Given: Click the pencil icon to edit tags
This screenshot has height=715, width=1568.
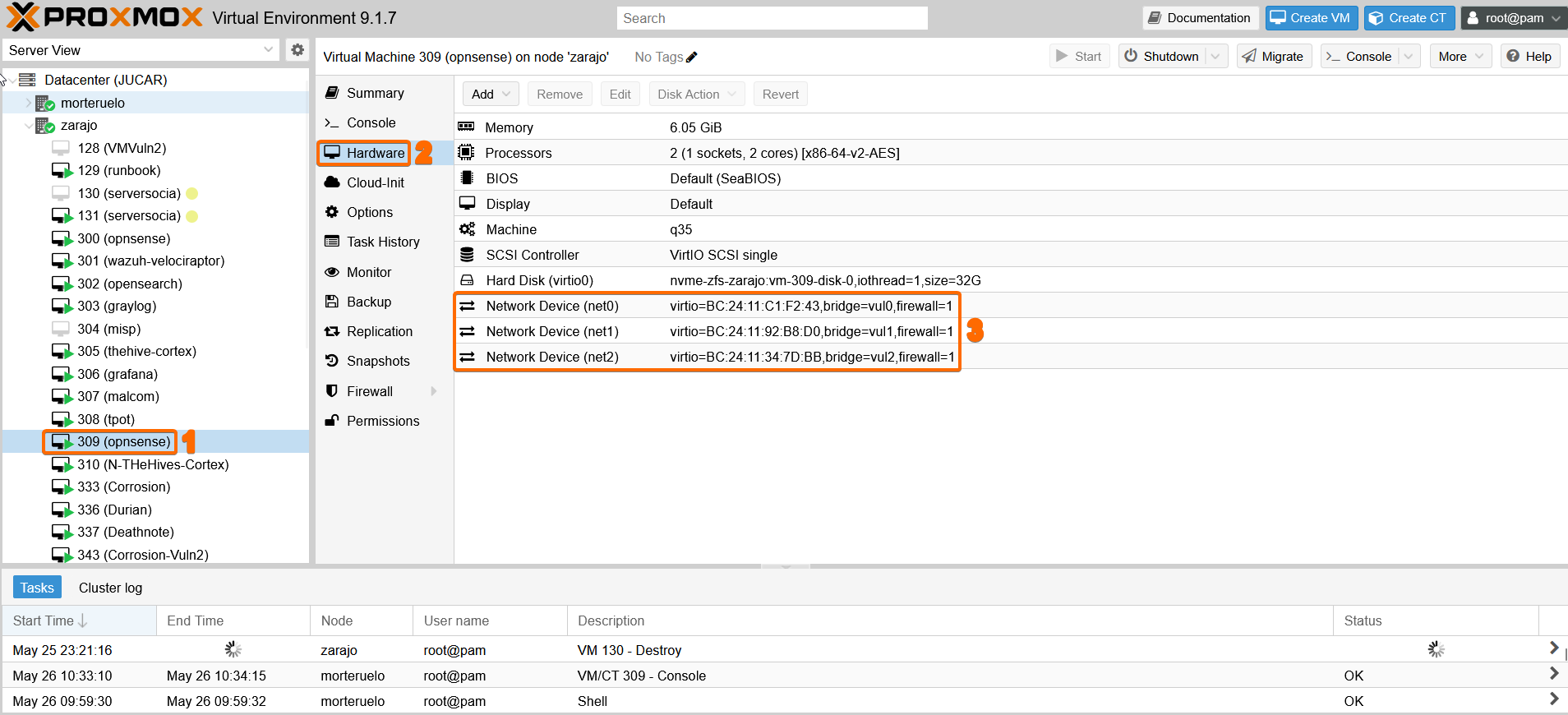Looking at the screenshot, I should (692, 57).
